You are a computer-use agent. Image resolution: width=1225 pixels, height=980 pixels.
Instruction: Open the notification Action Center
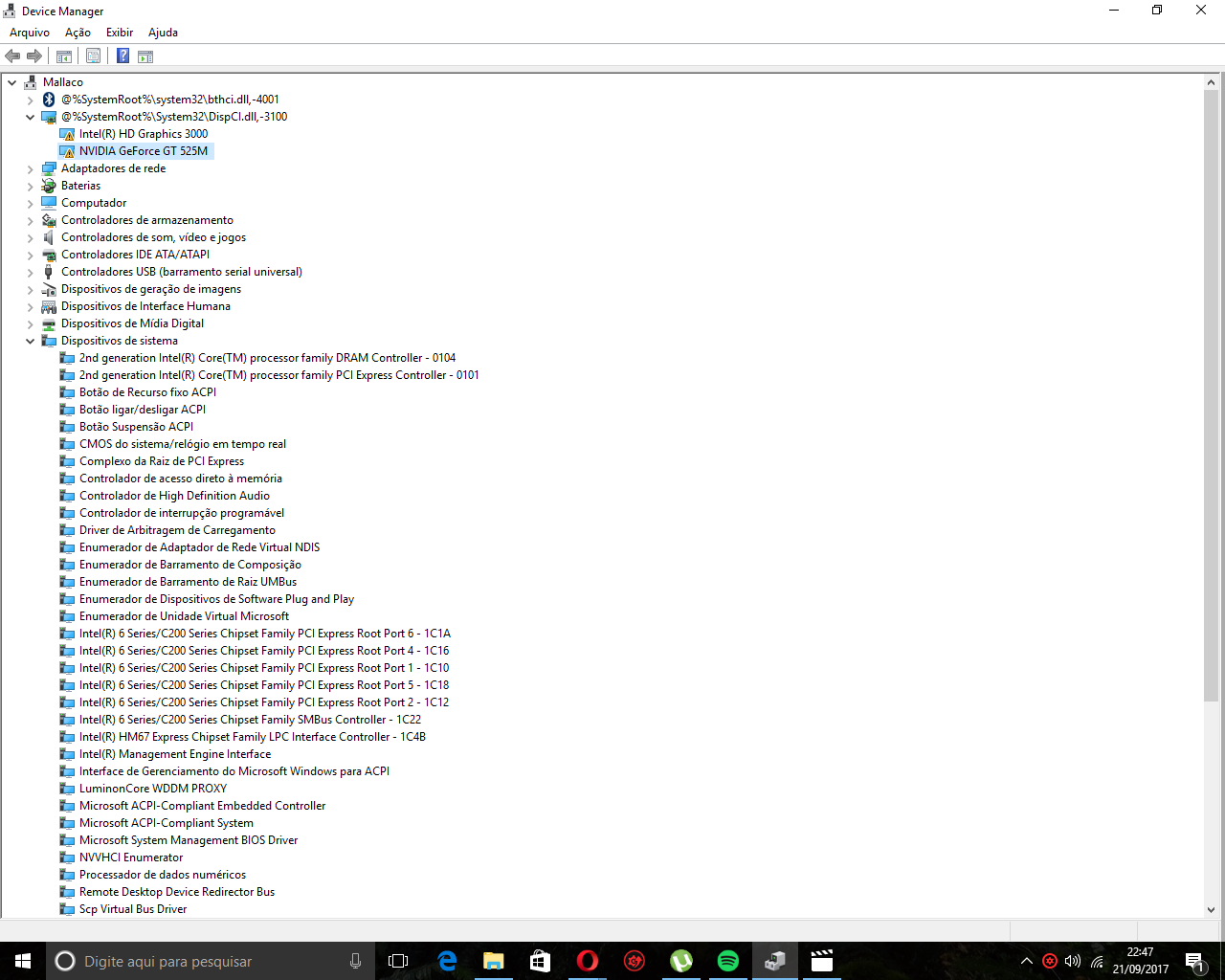[x=1194, y=961]
